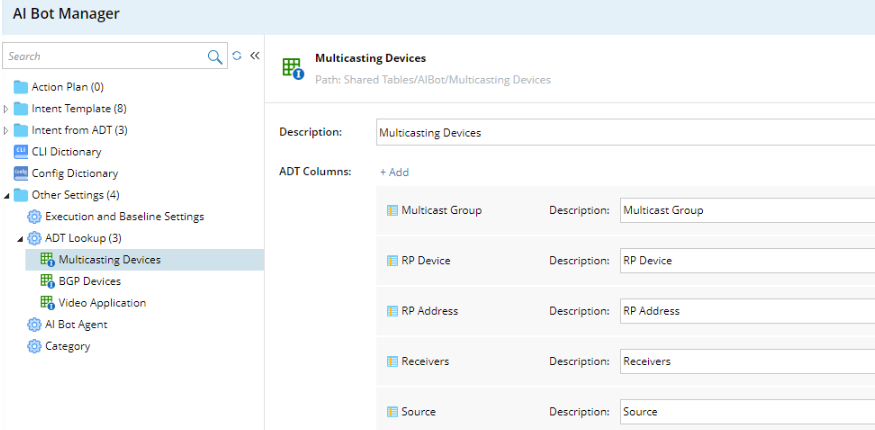Collapse the left panel with double-chevron icon
Image resolution: width=875 pixels, height=430 pixels.
(254, 56)
